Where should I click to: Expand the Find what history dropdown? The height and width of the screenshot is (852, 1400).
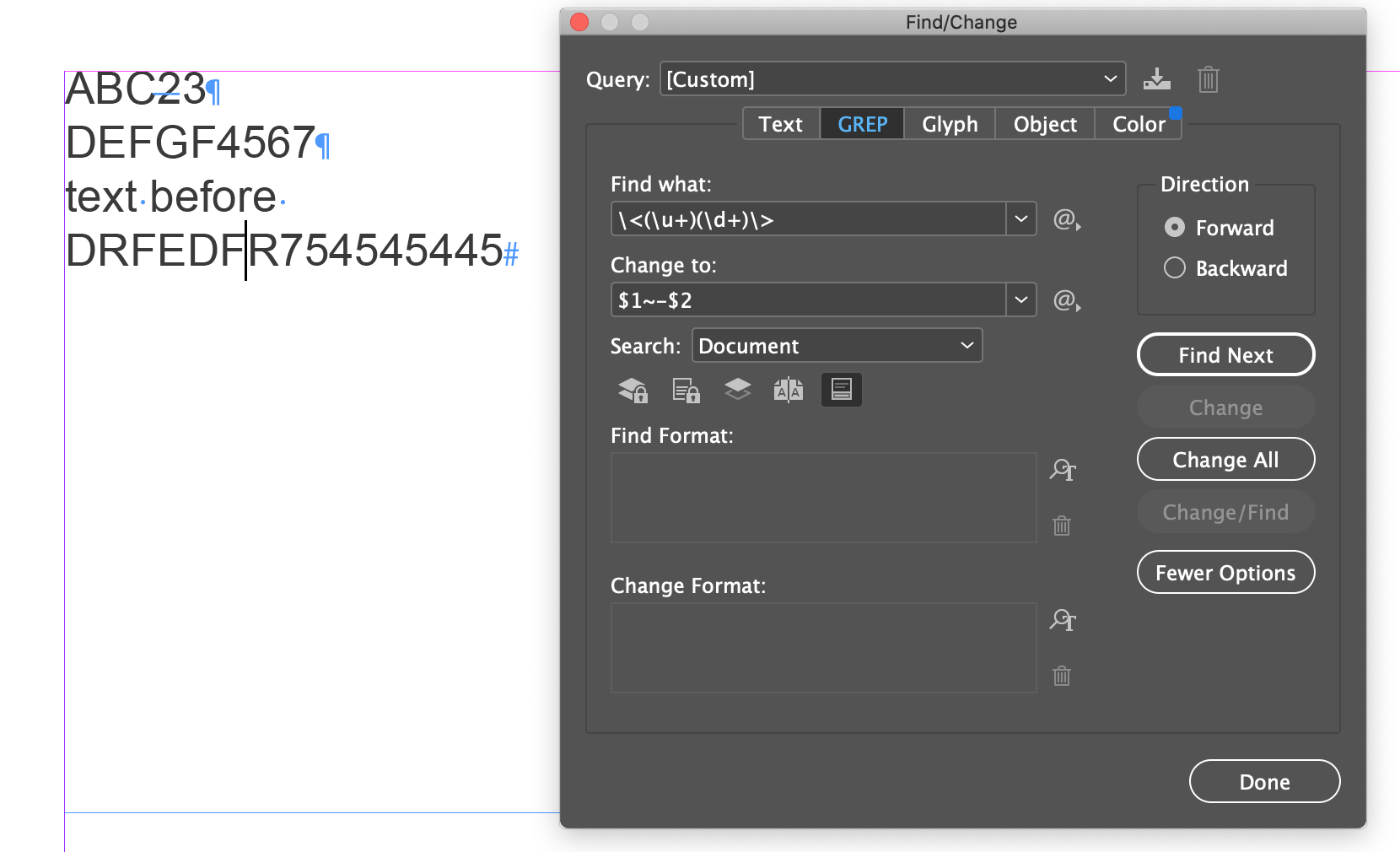point(1020,218)
